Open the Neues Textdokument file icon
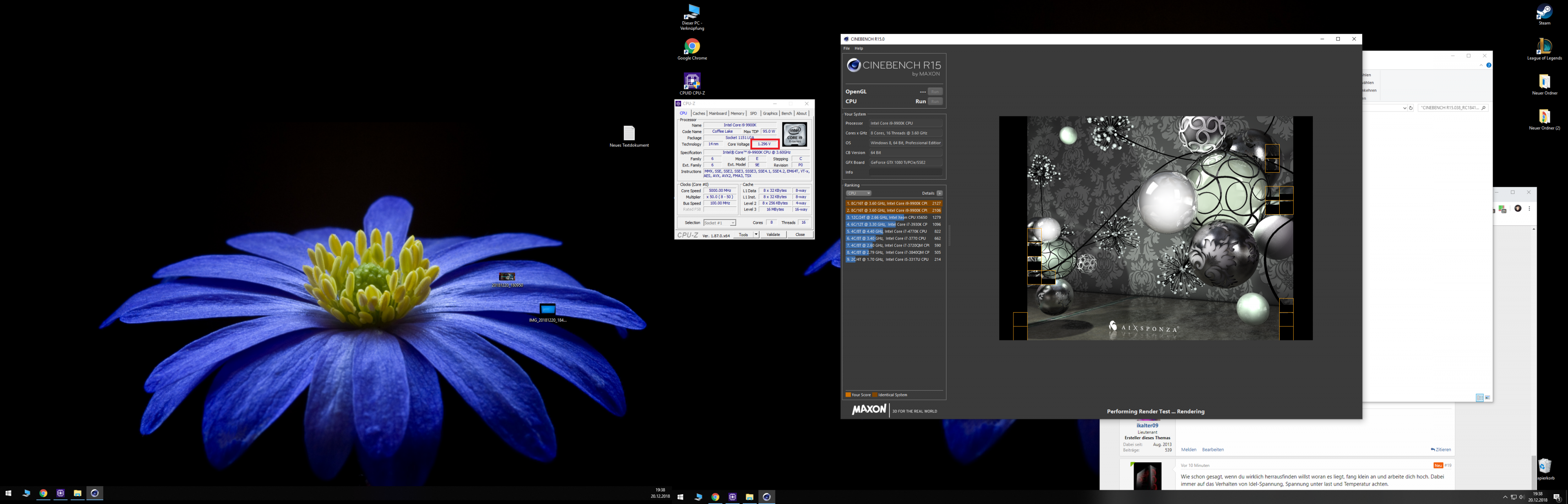This screenshot has width=1568, height=504. pos(629,133)
